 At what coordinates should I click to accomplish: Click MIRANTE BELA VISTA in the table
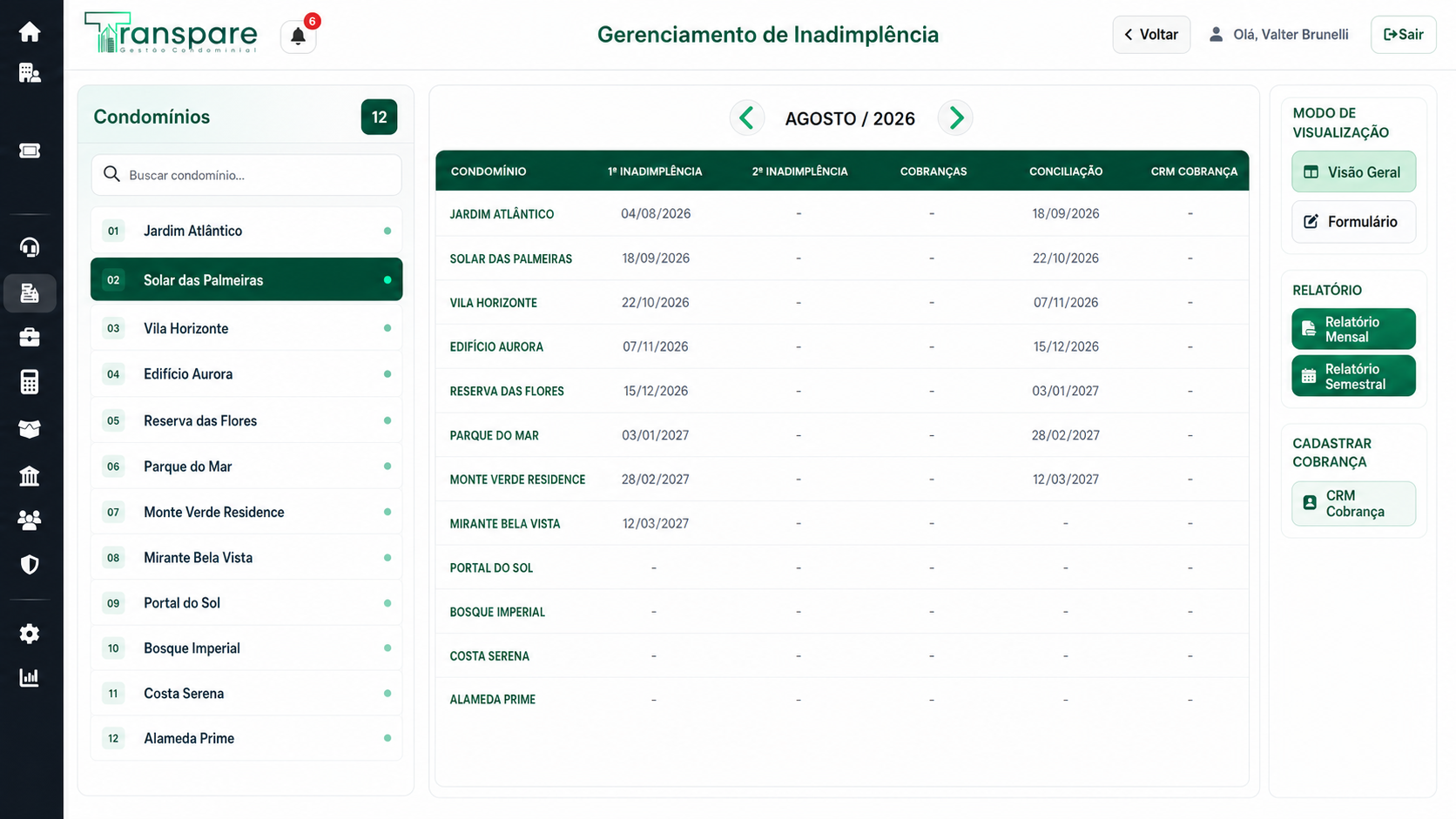(505, 524)
